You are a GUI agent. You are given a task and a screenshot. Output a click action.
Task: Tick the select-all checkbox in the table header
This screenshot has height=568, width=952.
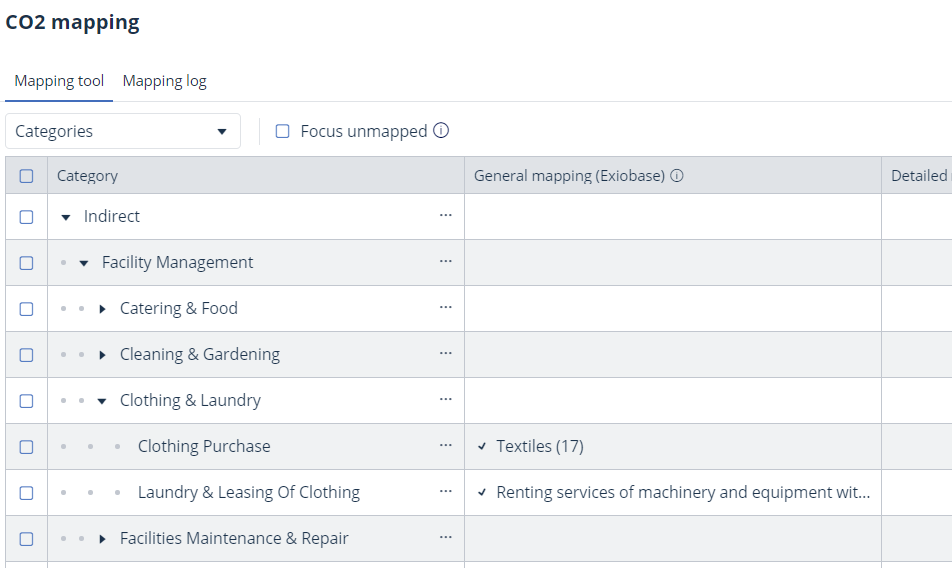(27, 176)
